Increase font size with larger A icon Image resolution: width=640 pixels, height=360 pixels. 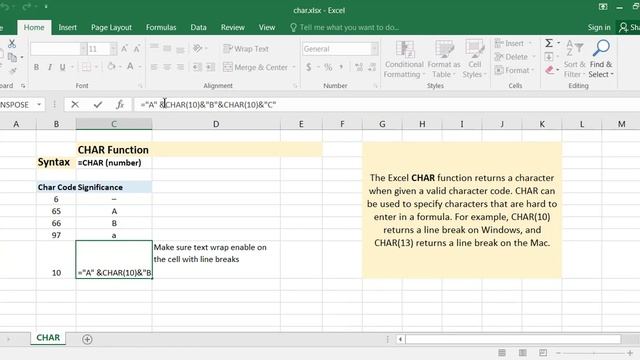click(124, 49)
